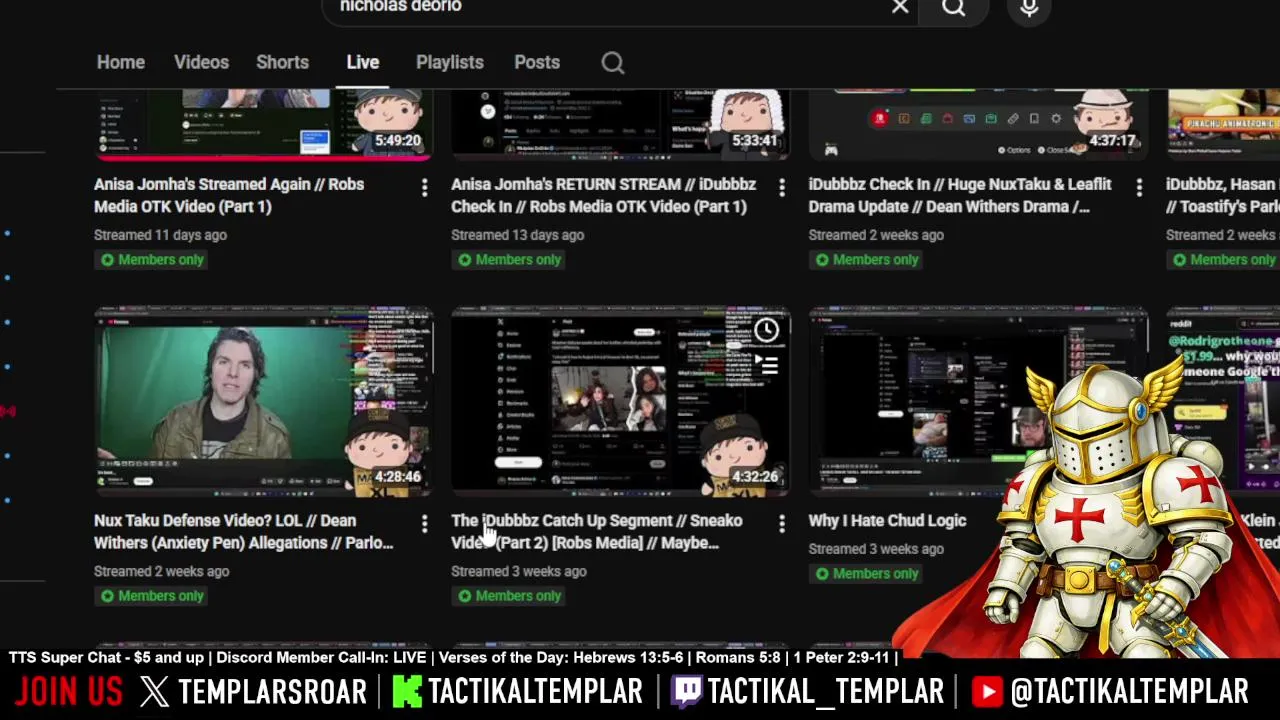The height and width of the screenshot is (720, 1280).
Task: Click the Members only badge under Nux Taku Defense Video
Action: (151, 596)
